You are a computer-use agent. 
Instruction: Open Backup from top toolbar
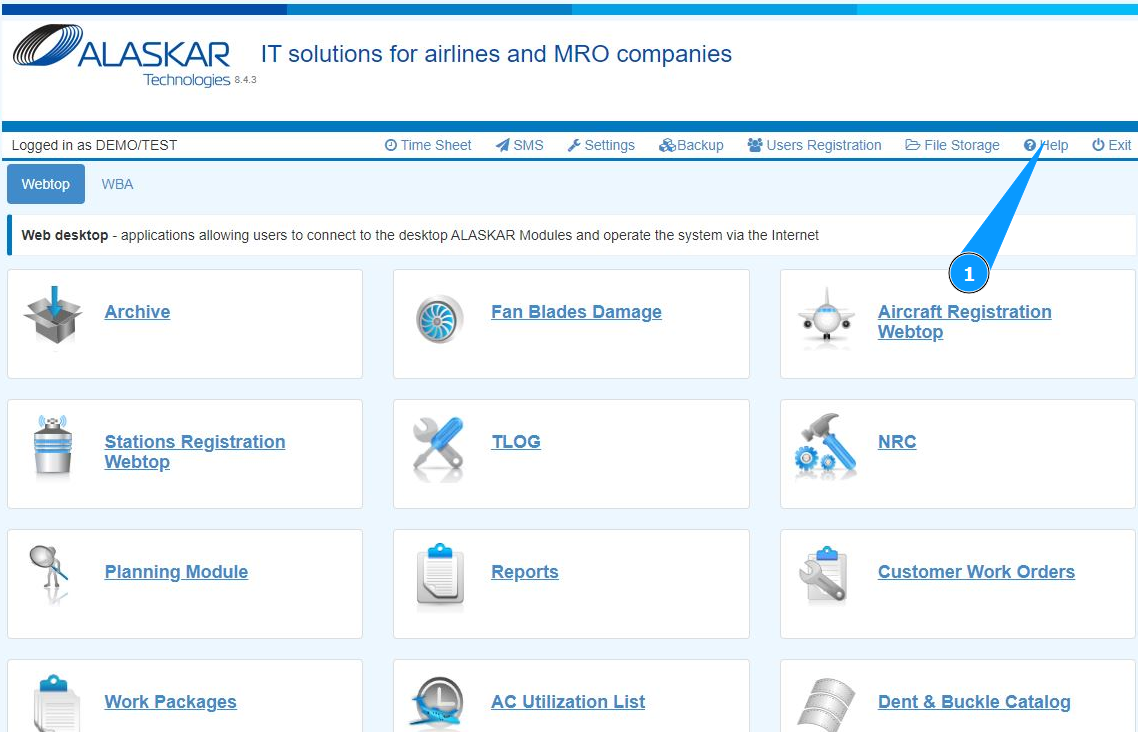click(x=691, y=145)
